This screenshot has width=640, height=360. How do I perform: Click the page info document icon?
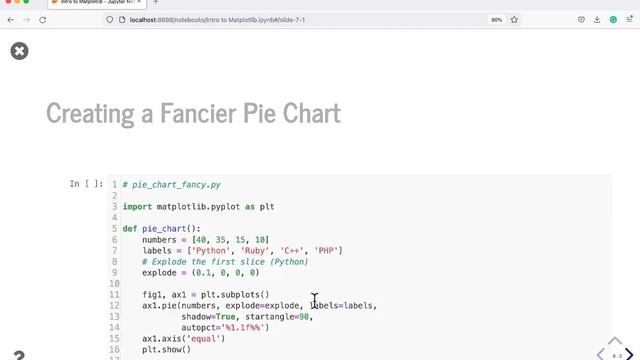click(122, 20)
